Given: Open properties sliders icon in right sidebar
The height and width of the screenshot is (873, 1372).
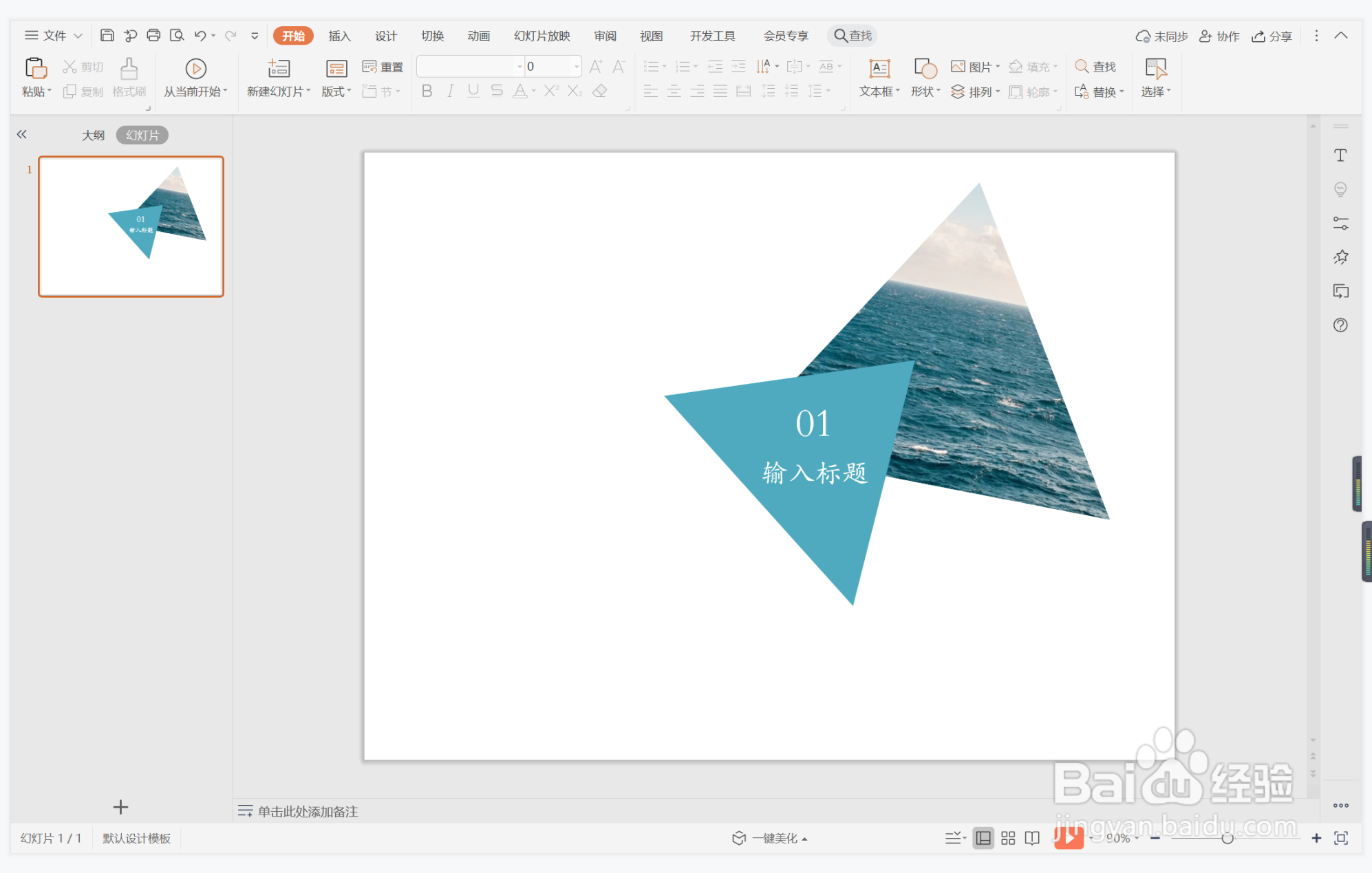Looking at the screenshot, I should coord(1340,223).
